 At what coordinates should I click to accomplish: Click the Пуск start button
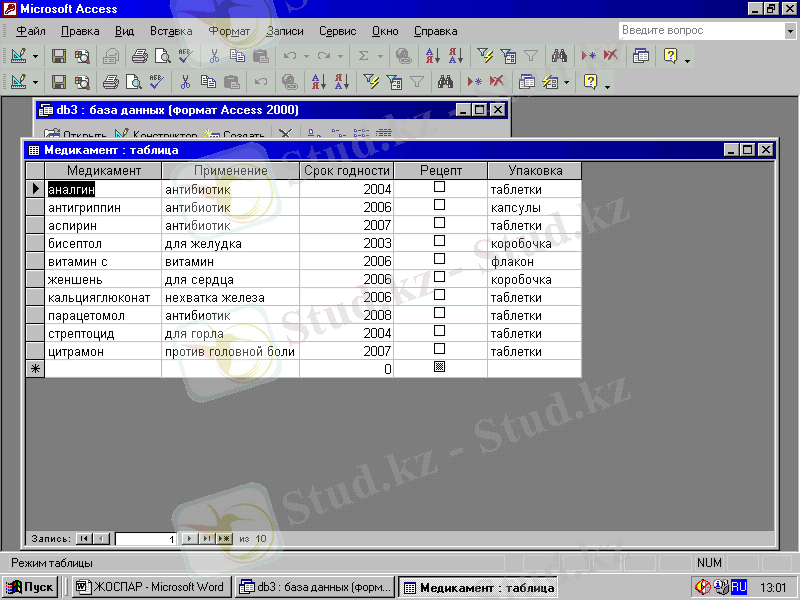coord(32,587)
